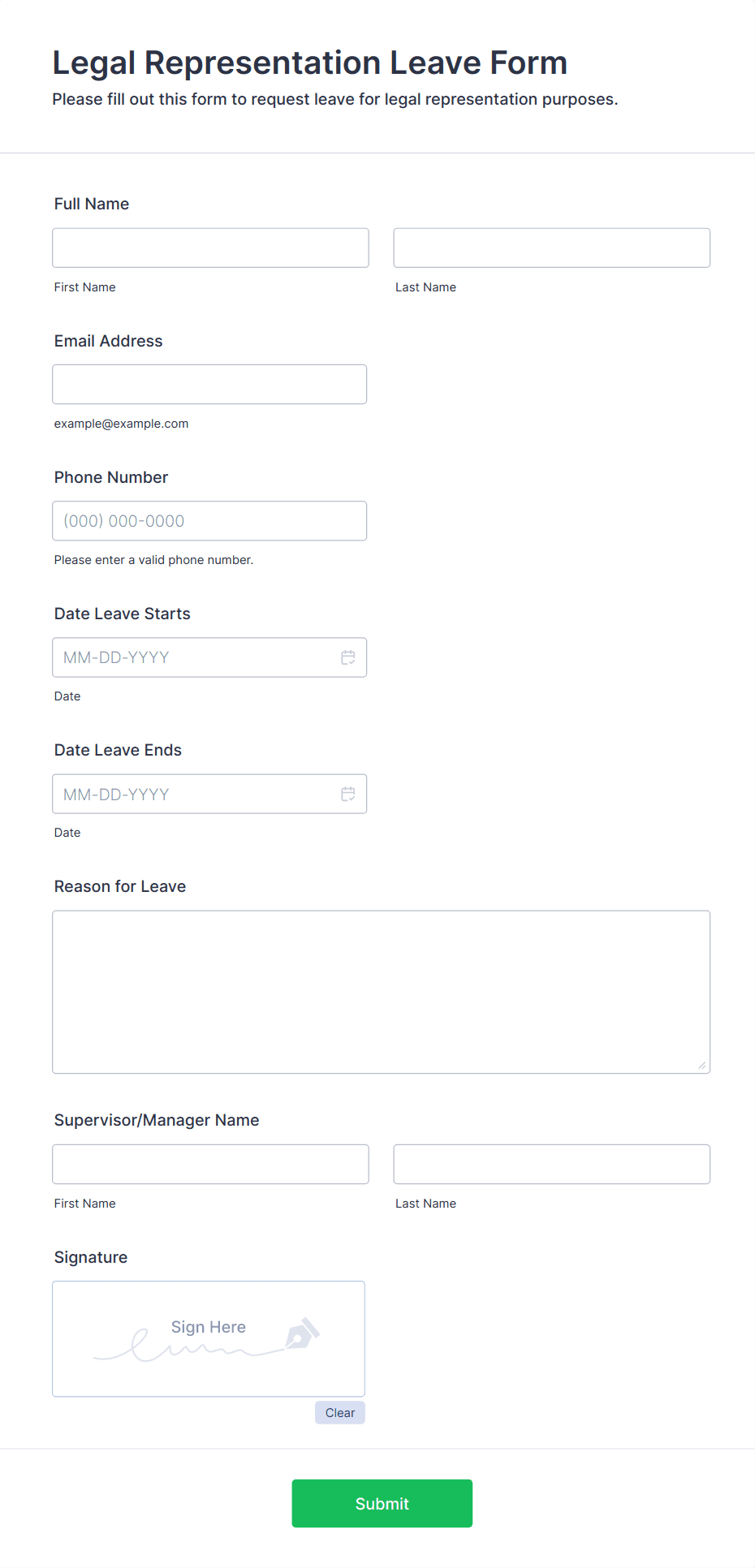Click the Date Leave Starts date field
755x1568 pixels.
tap(195, 657)
